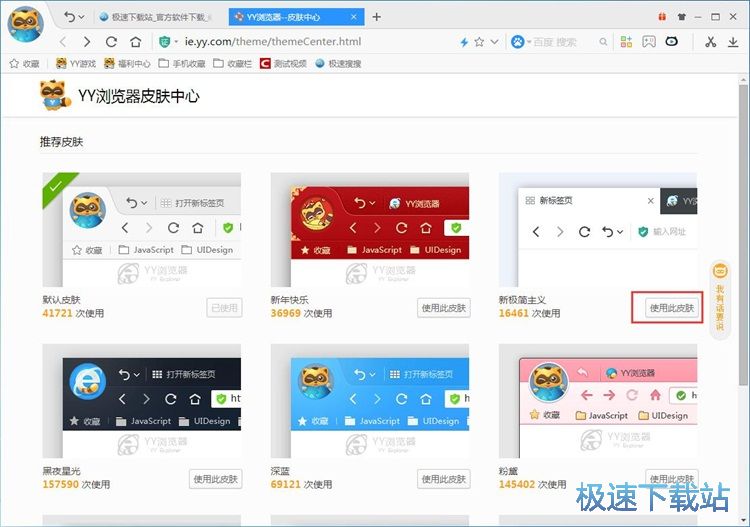The width and height of the screenshot is (750, 527).
Task: Click the 新年快乐 red skin preview
Action: click(370, 230)
